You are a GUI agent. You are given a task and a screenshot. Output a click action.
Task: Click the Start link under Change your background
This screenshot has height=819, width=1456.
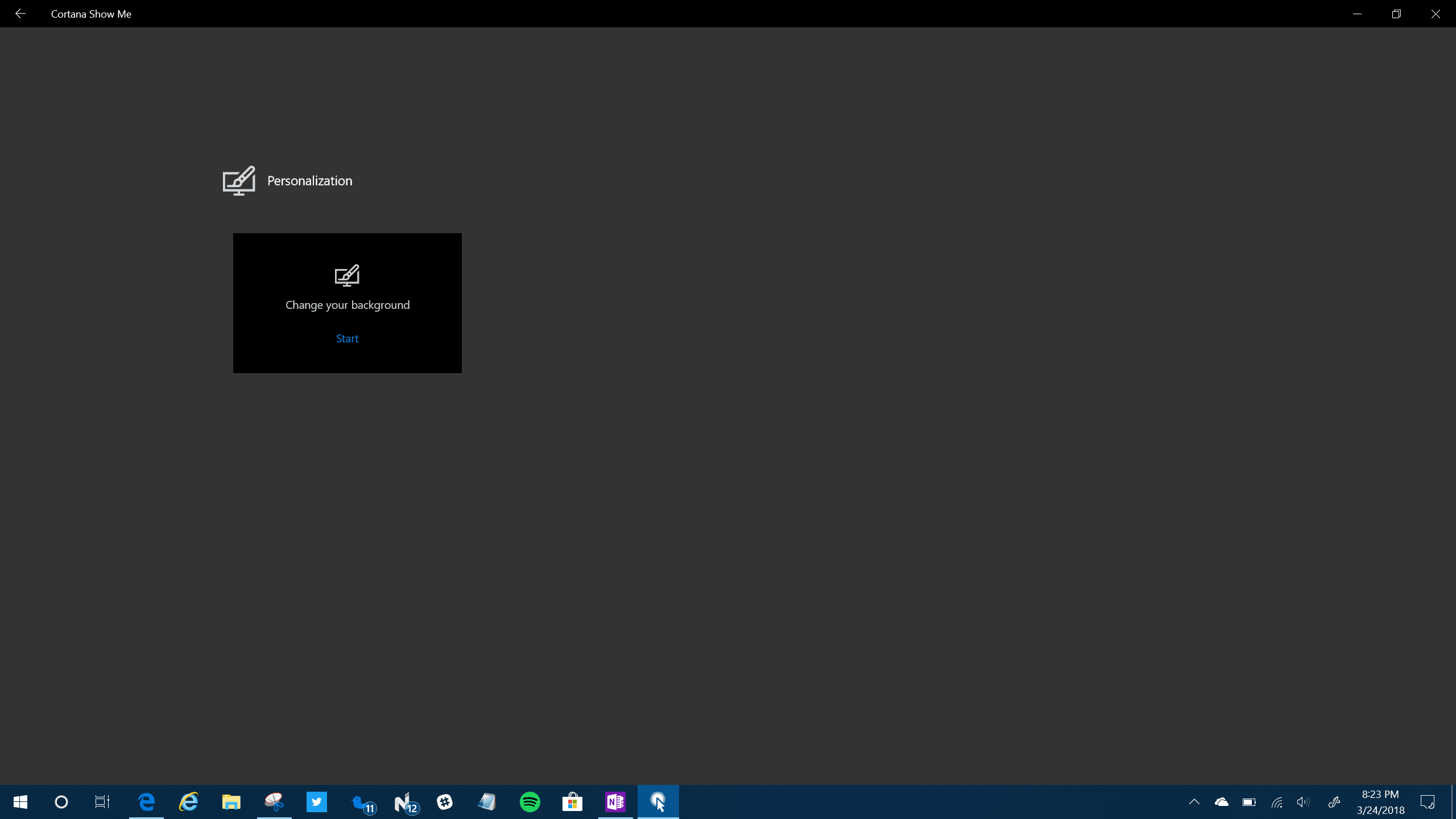[x=347, y=338]
